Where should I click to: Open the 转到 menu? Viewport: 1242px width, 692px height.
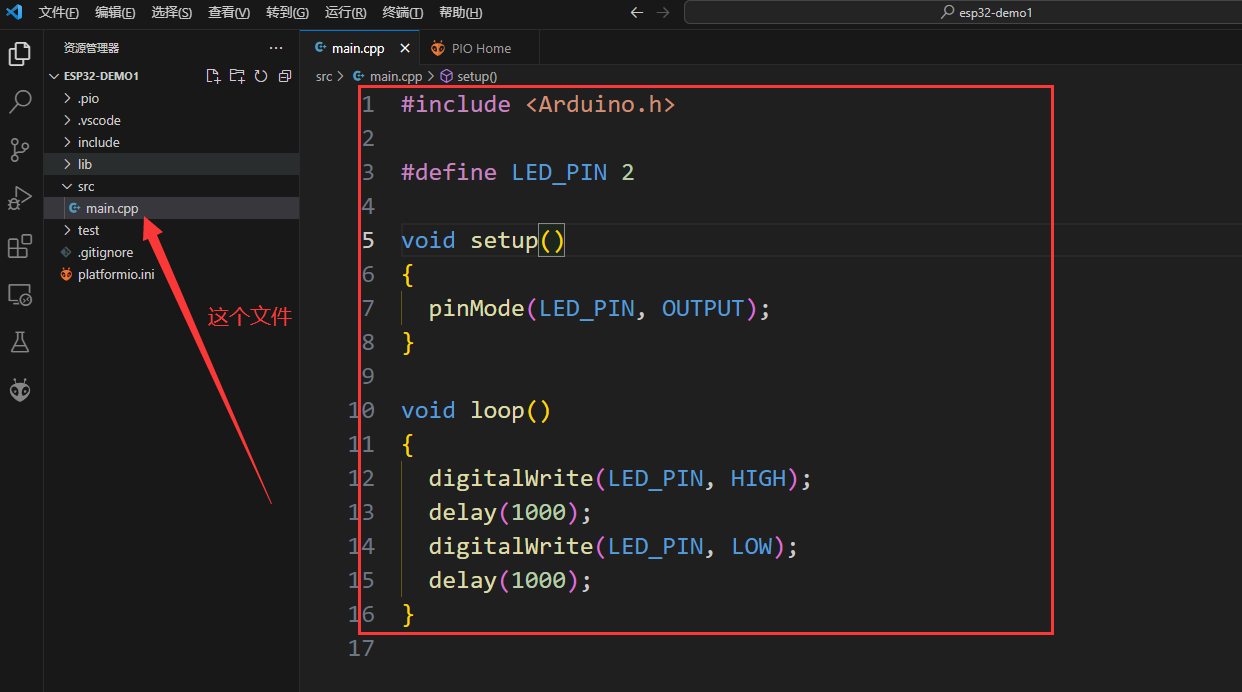coord(287,12)
